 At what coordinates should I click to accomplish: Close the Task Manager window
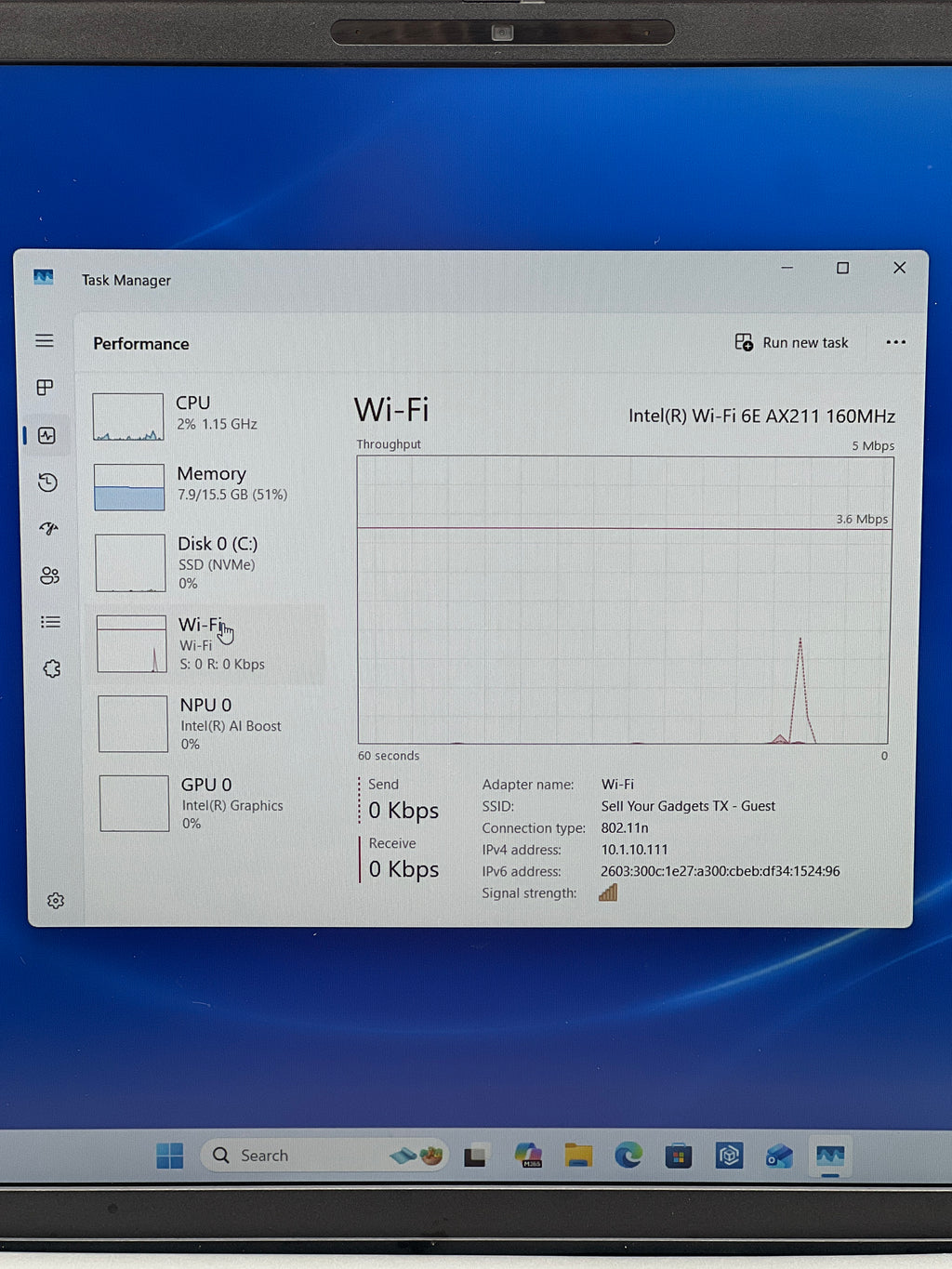[899, 268]
